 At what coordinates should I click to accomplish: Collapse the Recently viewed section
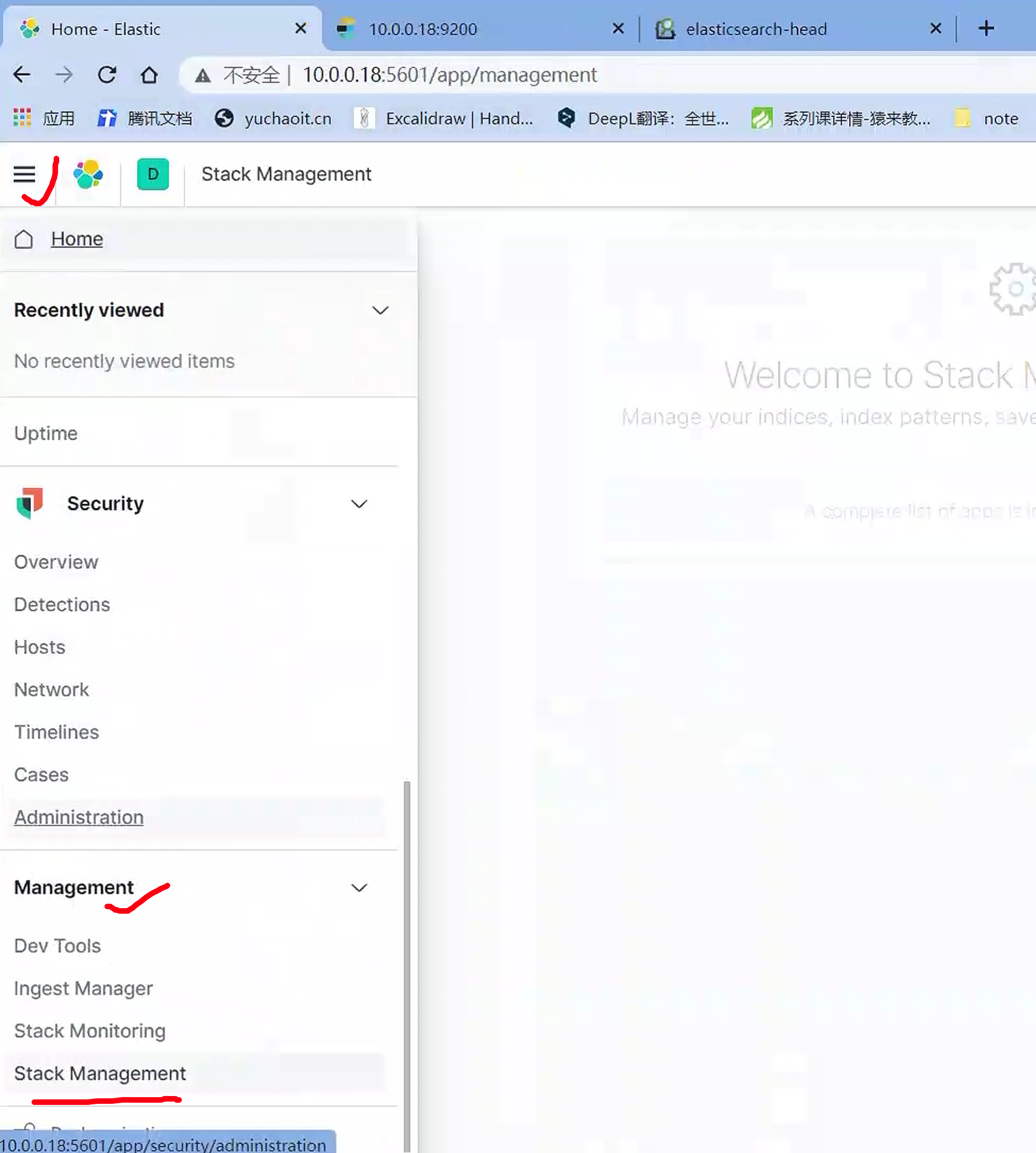tap(380, 310)
